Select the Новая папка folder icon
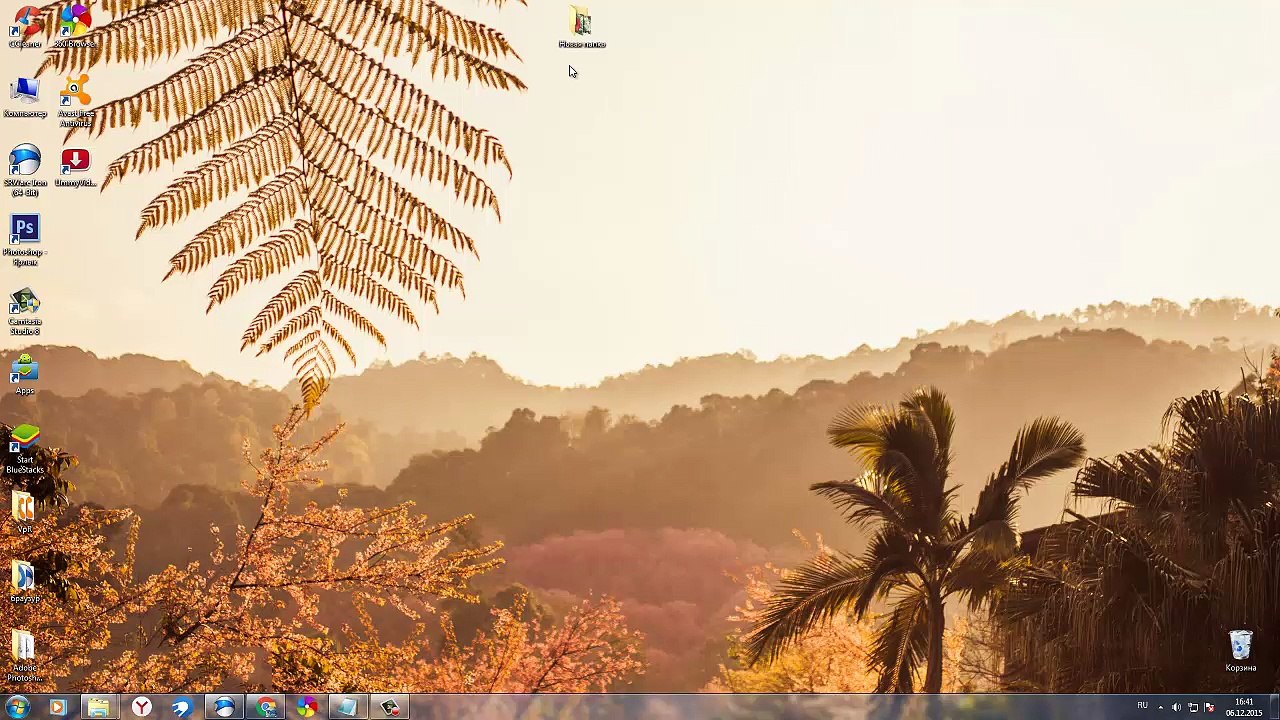The image size is (1280, 720). pos(582,27)
